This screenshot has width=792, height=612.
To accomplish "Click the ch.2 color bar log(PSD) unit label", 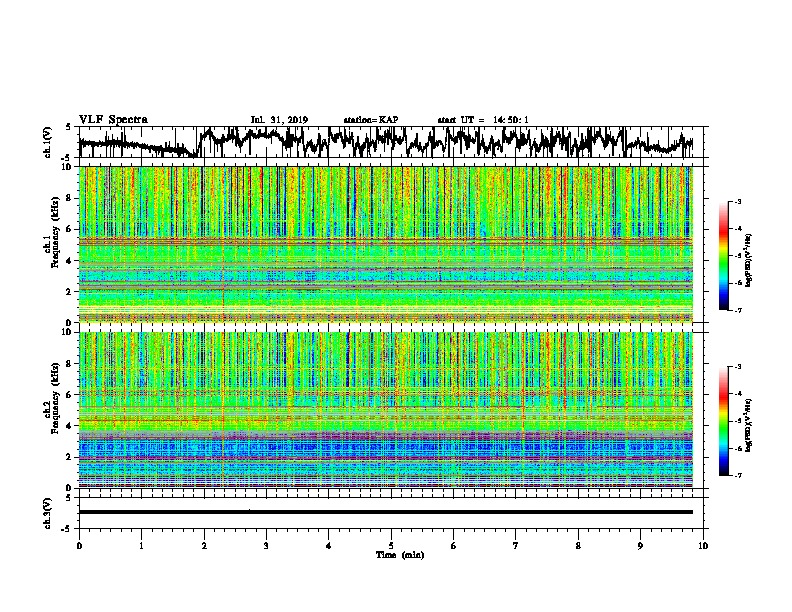I will (749, 425).
